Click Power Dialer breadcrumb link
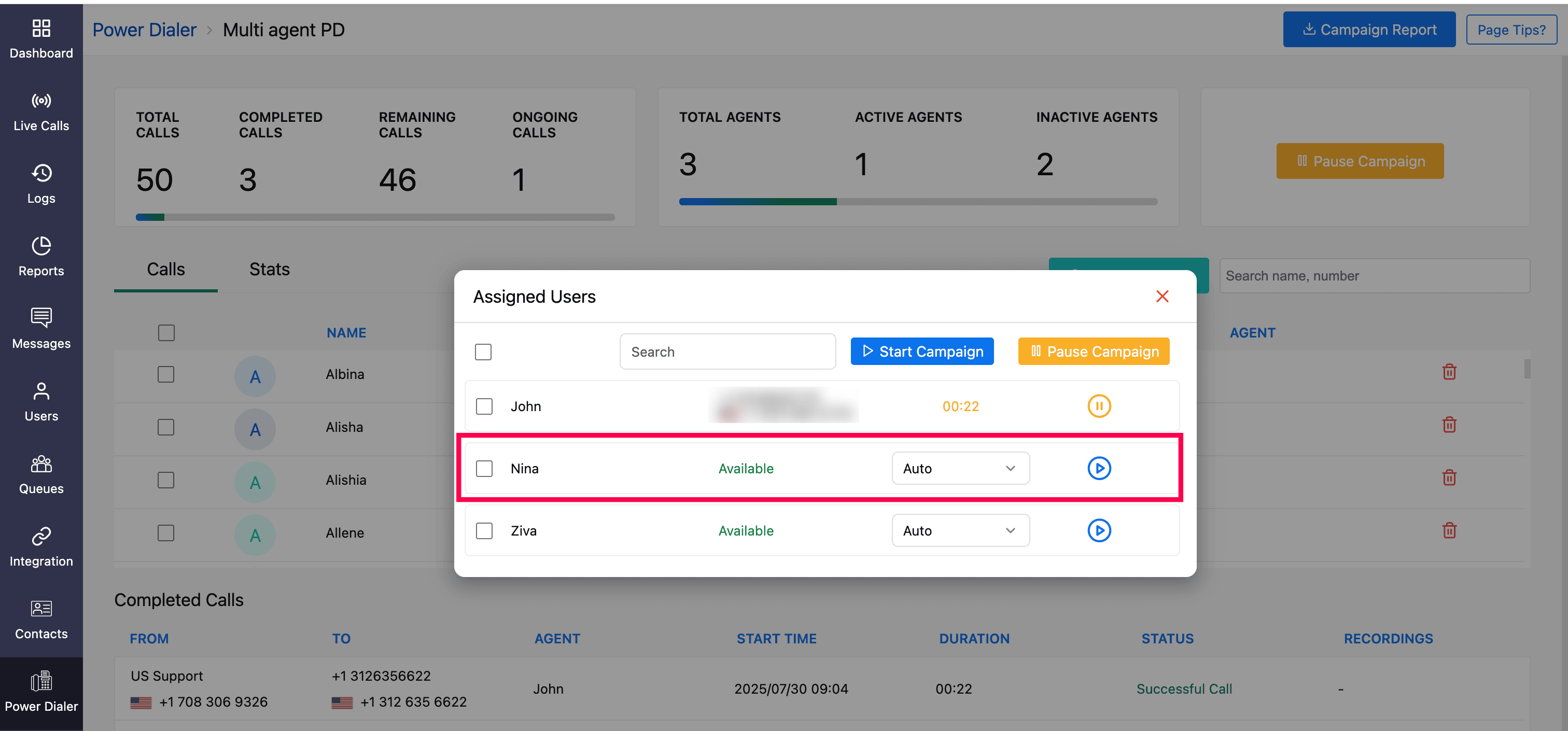The width and height of the screenshot is (1568, 731). (144, 30)
